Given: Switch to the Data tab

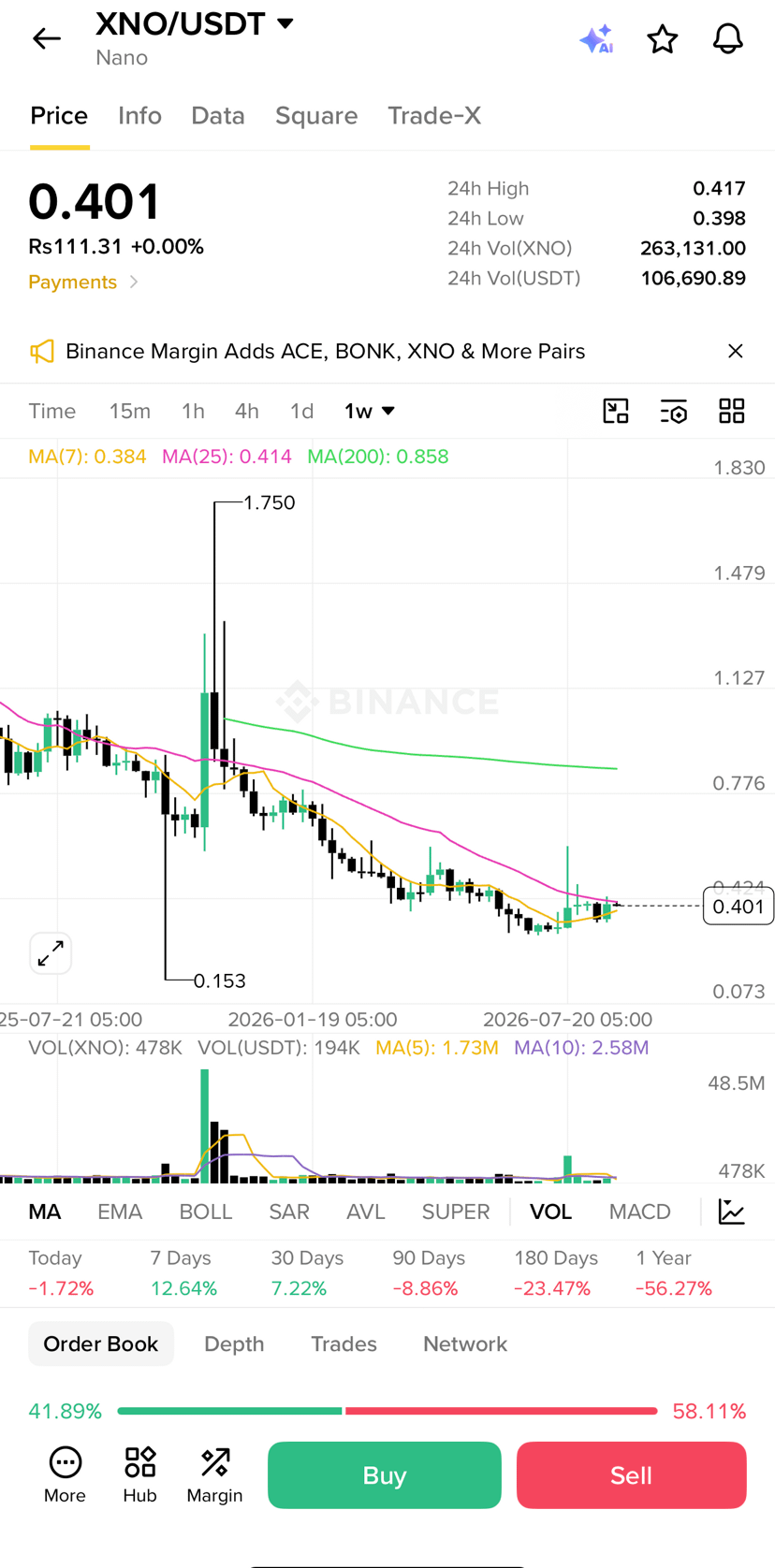Looking at the screenshot, I should coord(218,116).
